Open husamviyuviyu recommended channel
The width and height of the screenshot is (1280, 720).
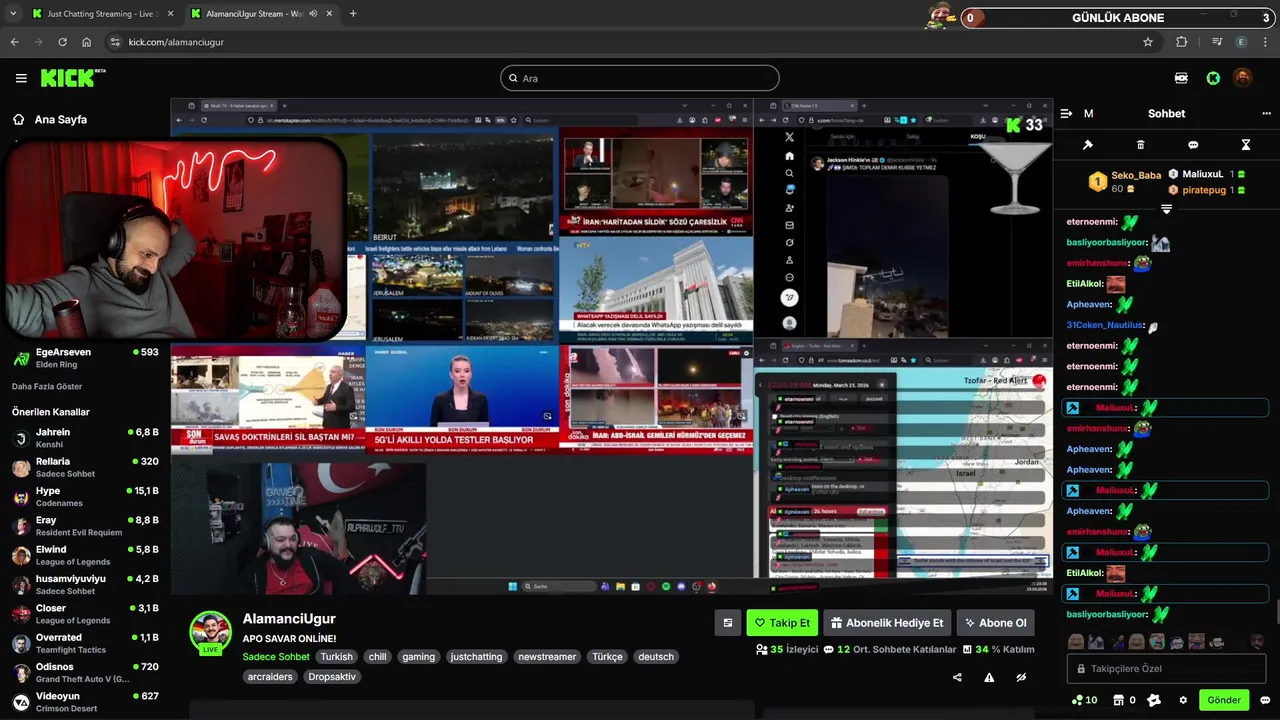pos(85,585)
